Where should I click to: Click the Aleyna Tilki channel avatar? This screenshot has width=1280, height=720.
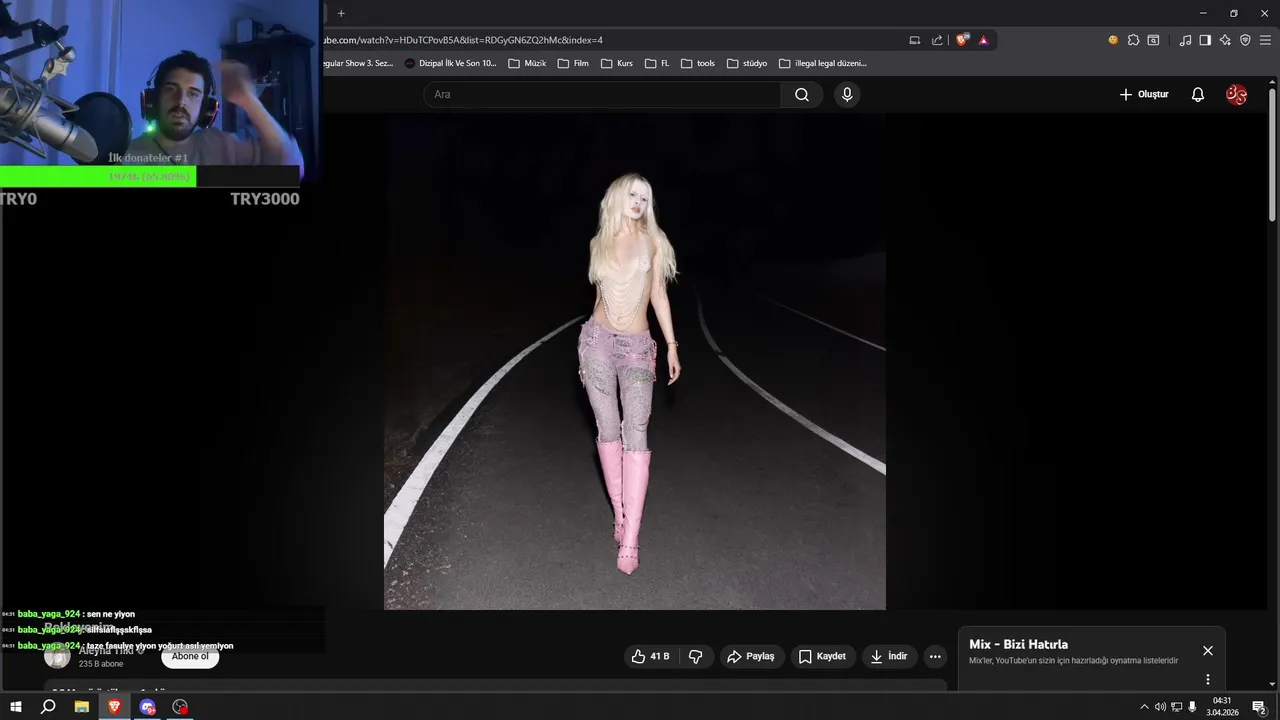coord(57,657)
